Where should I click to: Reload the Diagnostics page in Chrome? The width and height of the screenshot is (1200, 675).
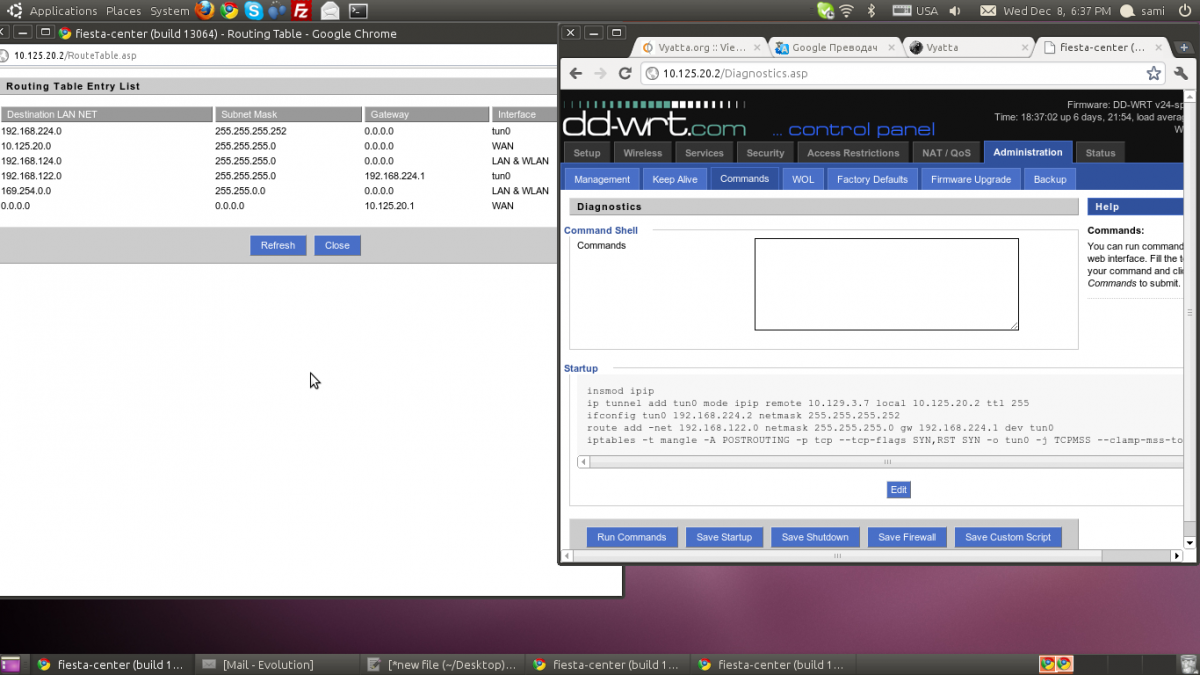click(x=625, y=73)
